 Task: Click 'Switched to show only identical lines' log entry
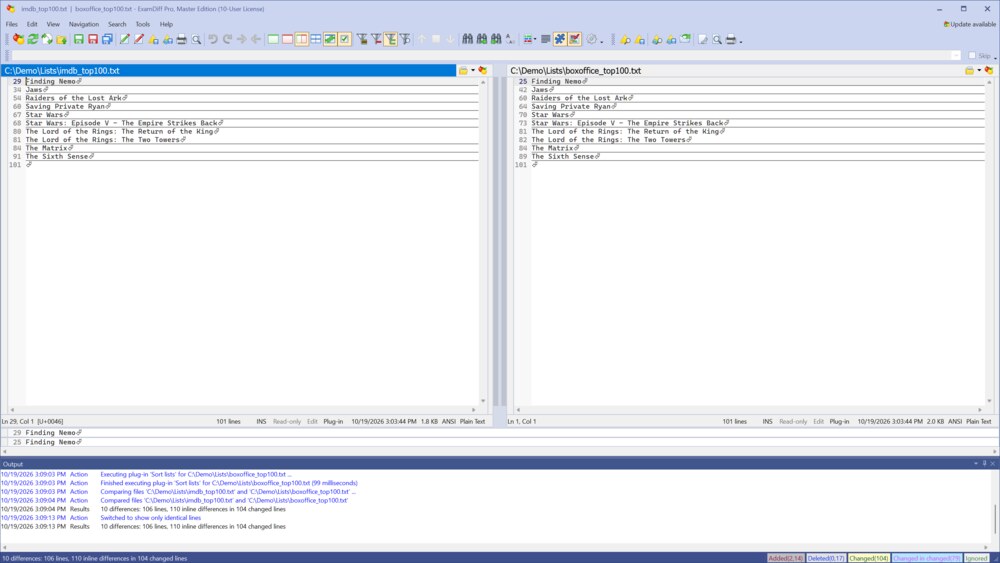(x=151, y=518)
